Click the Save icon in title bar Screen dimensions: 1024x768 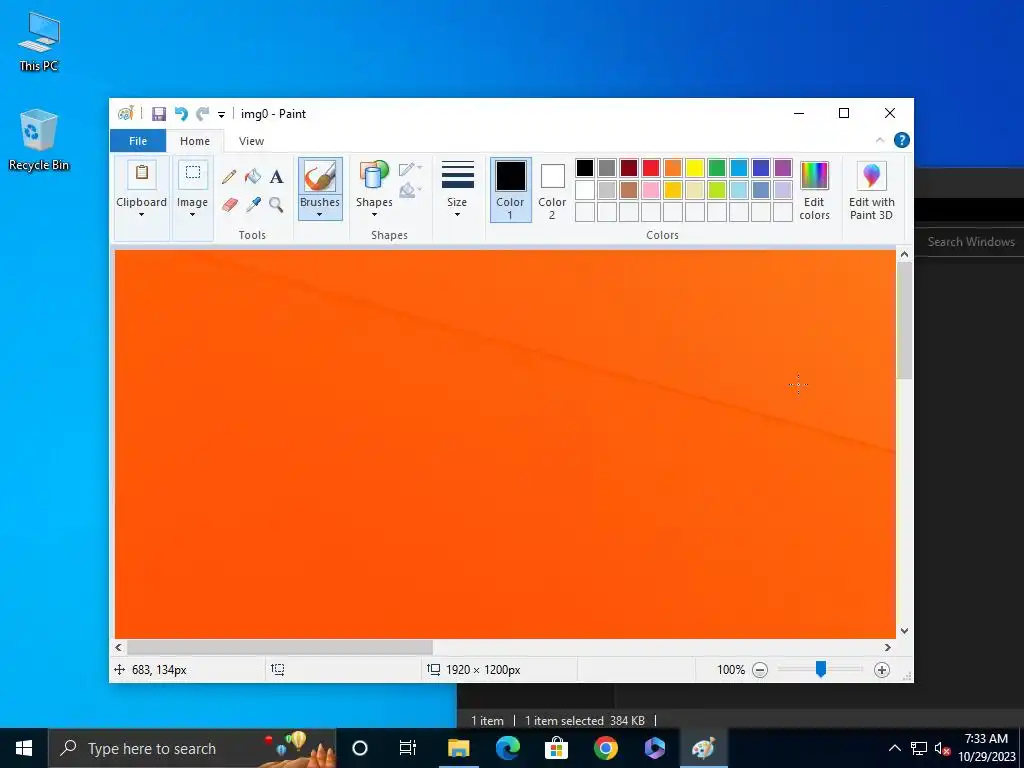click(x=159, y=114)
